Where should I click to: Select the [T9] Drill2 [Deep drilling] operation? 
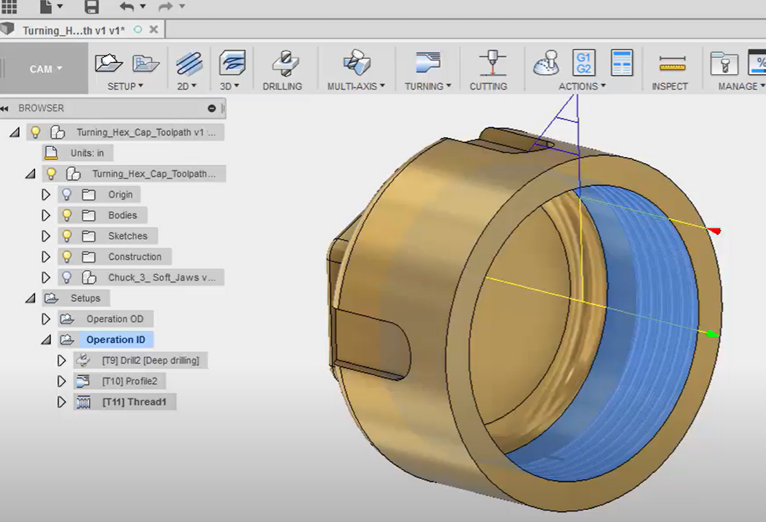[x=141, y=361]
